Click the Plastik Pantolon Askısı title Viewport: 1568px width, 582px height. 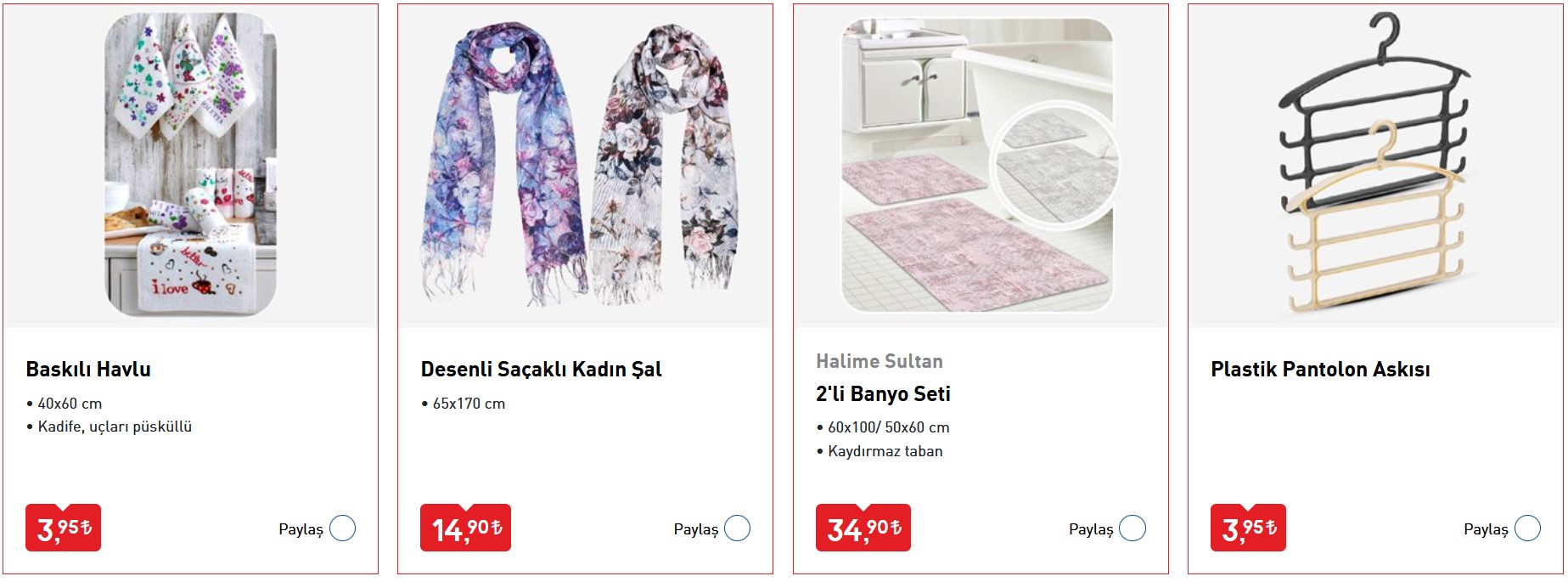click(1320, 370)
